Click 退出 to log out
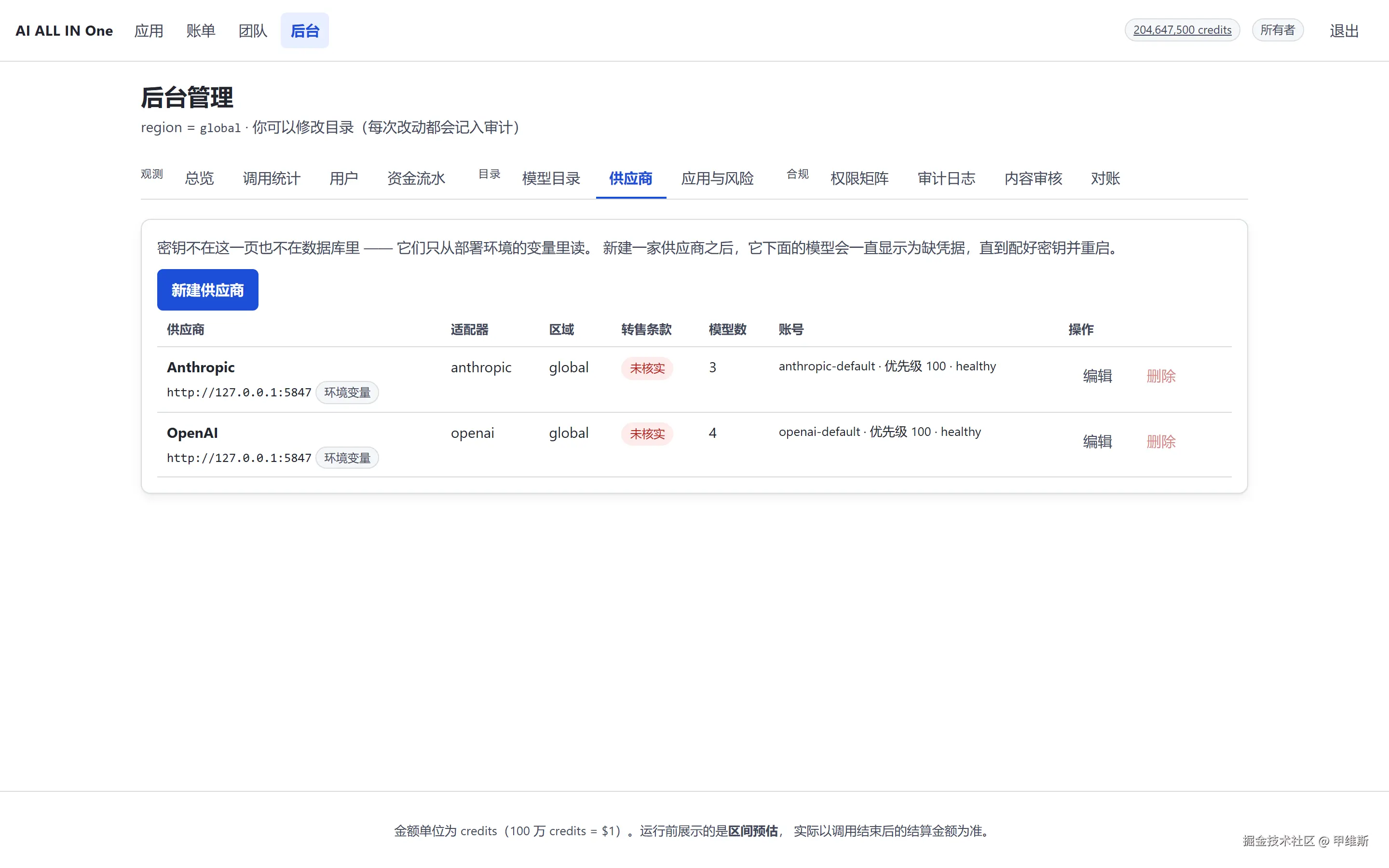The width and height of the screenshot is (1389, 868). (x=1344, y=30)
